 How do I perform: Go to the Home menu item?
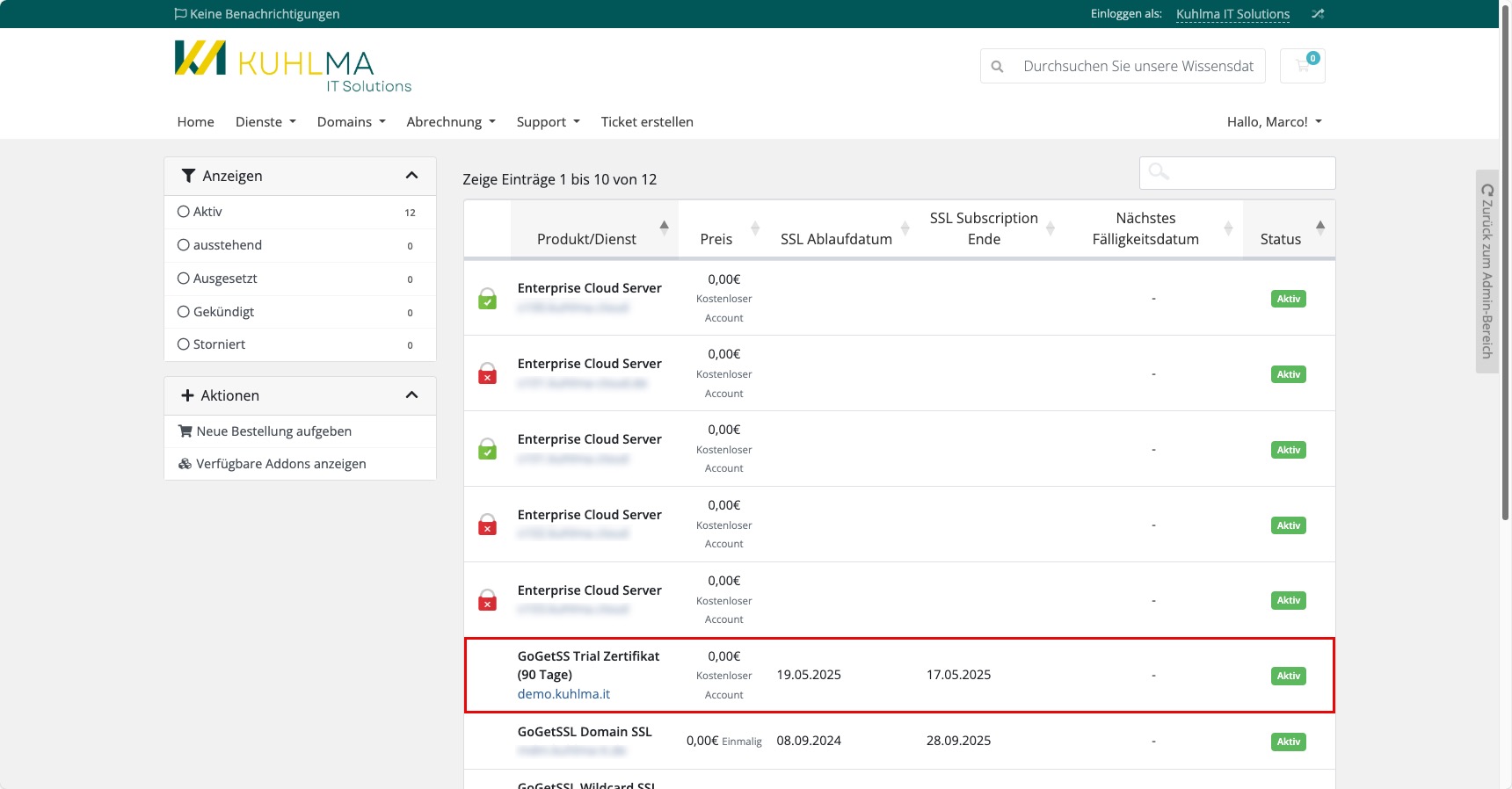coord(195,122)
